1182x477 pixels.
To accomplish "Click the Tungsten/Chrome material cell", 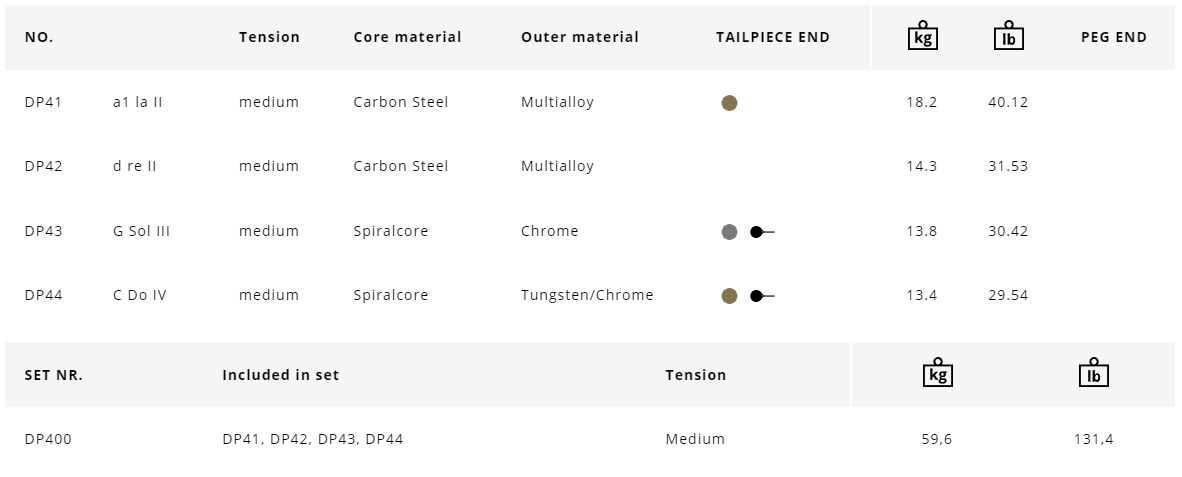I will click(586, 295).
